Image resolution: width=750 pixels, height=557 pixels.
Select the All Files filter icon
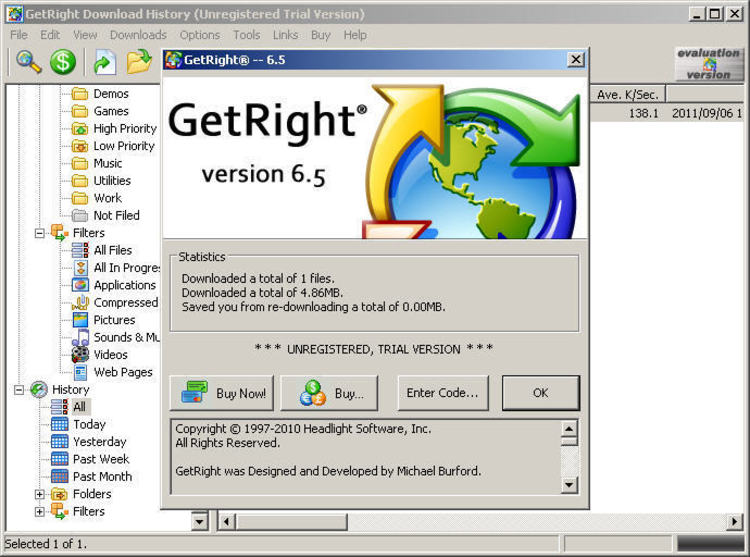point(80,250)
